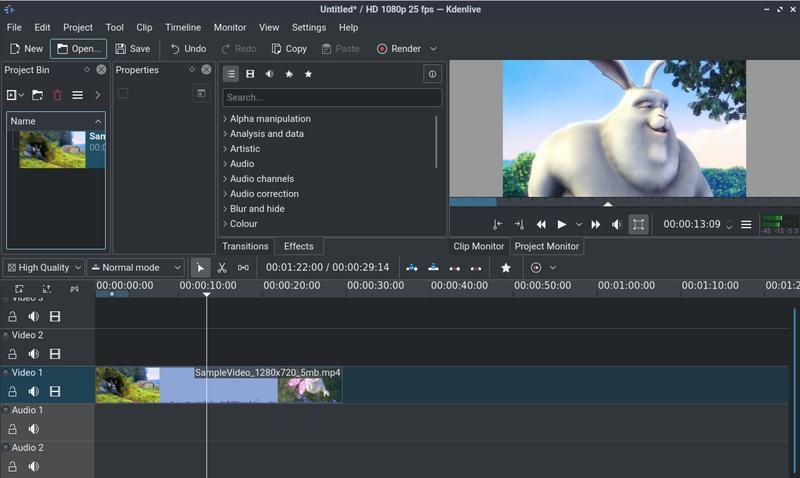Screen dimensions: 800x478
Task: Click the Save button in toolbar
Action: (132, 48)
